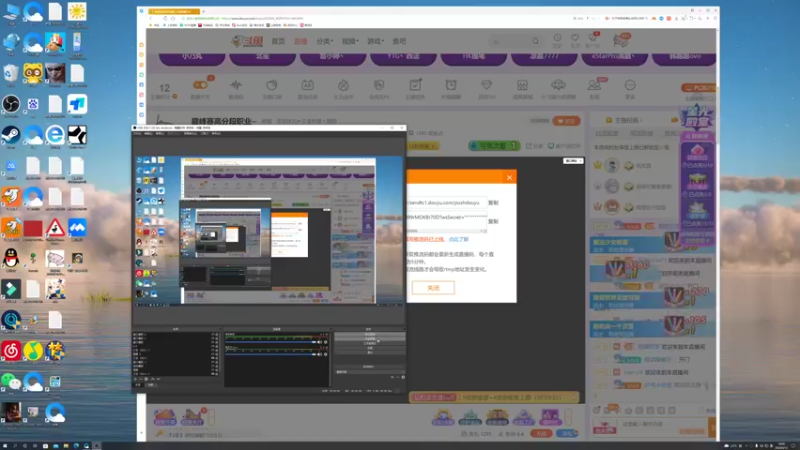Select the browser's active page tab
The image size is (800, 450).
click(173, 11)
